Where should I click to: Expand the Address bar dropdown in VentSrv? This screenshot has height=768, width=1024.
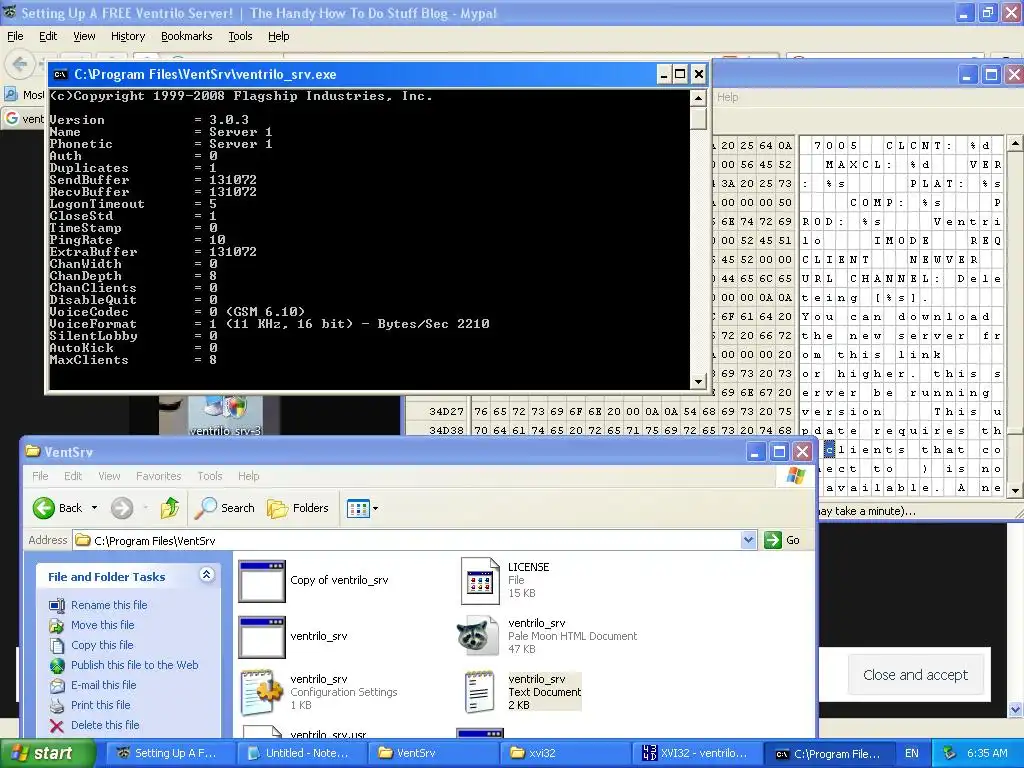tap(748, 540)
